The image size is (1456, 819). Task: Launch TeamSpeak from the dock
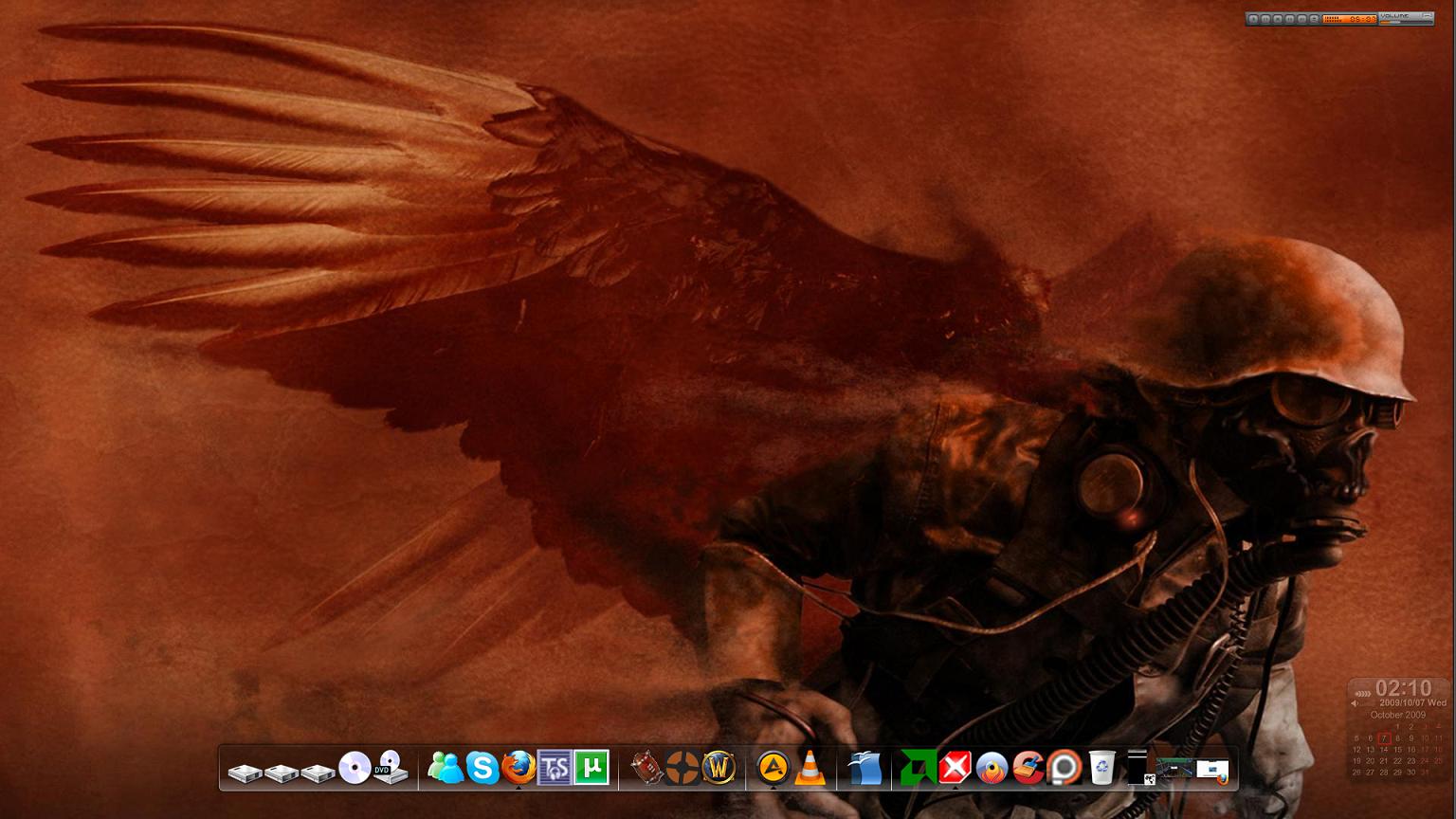click(x=555, y=768)
